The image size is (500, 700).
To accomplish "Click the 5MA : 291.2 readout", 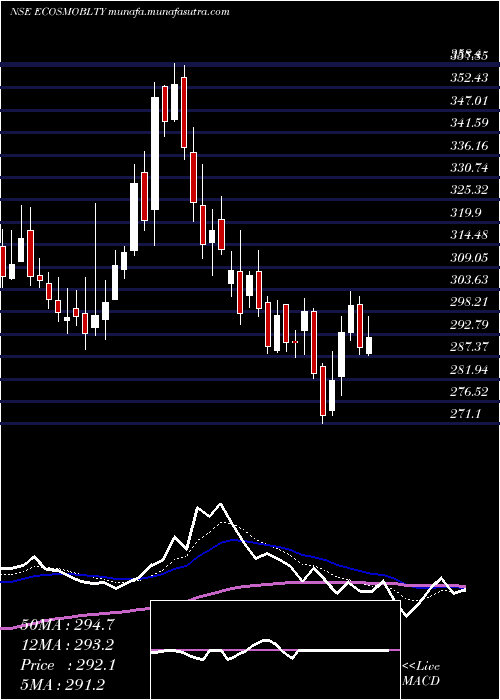I will tap(62, 685).
